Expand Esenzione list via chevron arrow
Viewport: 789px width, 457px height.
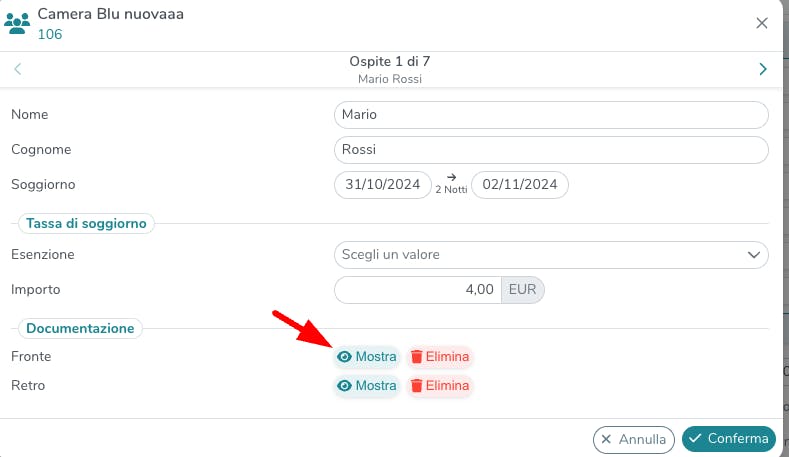[754, 255]
